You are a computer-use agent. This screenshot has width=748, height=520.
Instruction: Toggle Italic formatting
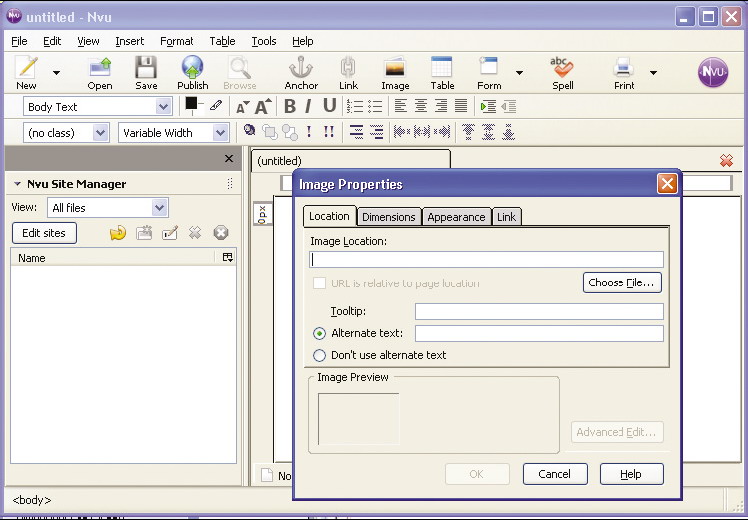[x=309, y=106]
